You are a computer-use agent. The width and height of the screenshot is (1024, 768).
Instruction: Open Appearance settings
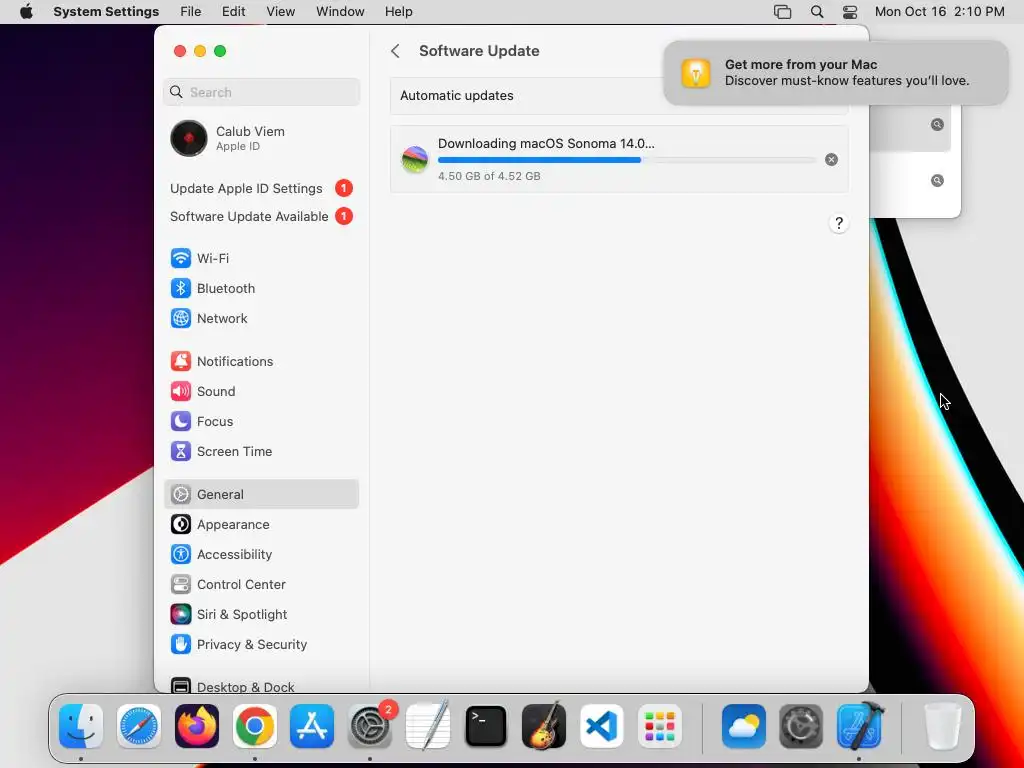coord(261,524)
